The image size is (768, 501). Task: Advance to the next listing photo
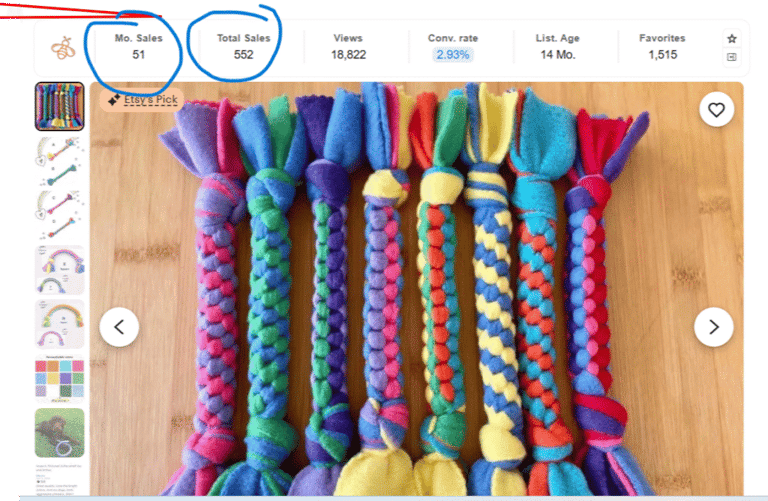coord(714,327)
